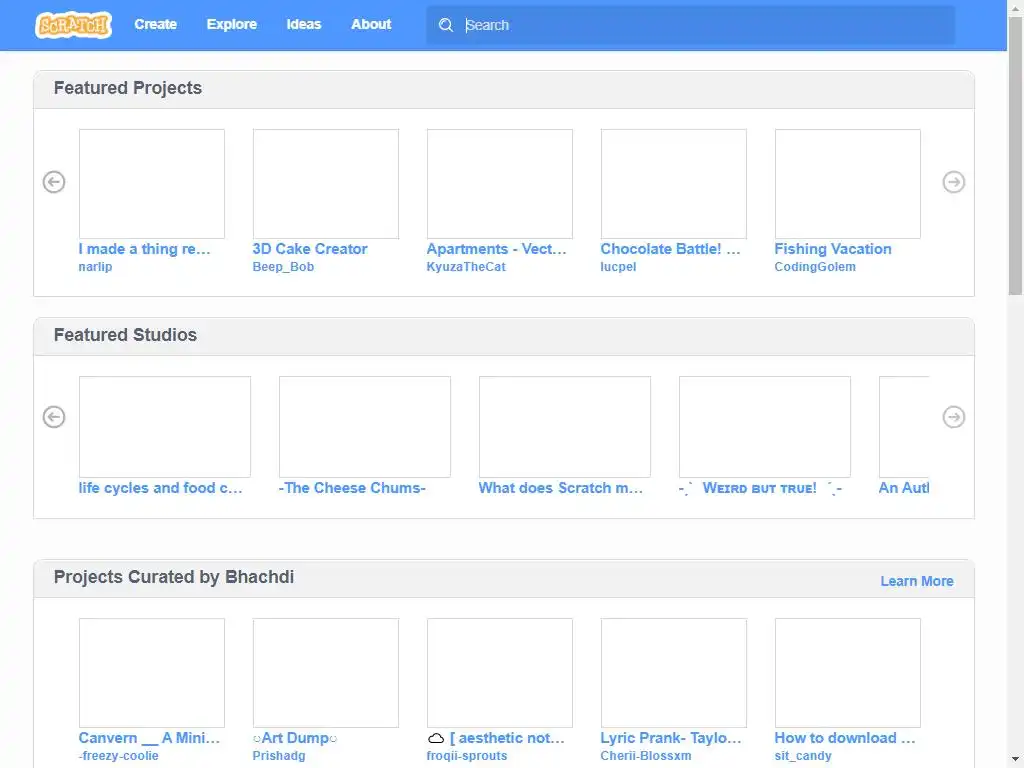1024x768 pixels.
Task: Click thumbnail above 'Apartments - Vect…'
Action: (x=500, y=184)
